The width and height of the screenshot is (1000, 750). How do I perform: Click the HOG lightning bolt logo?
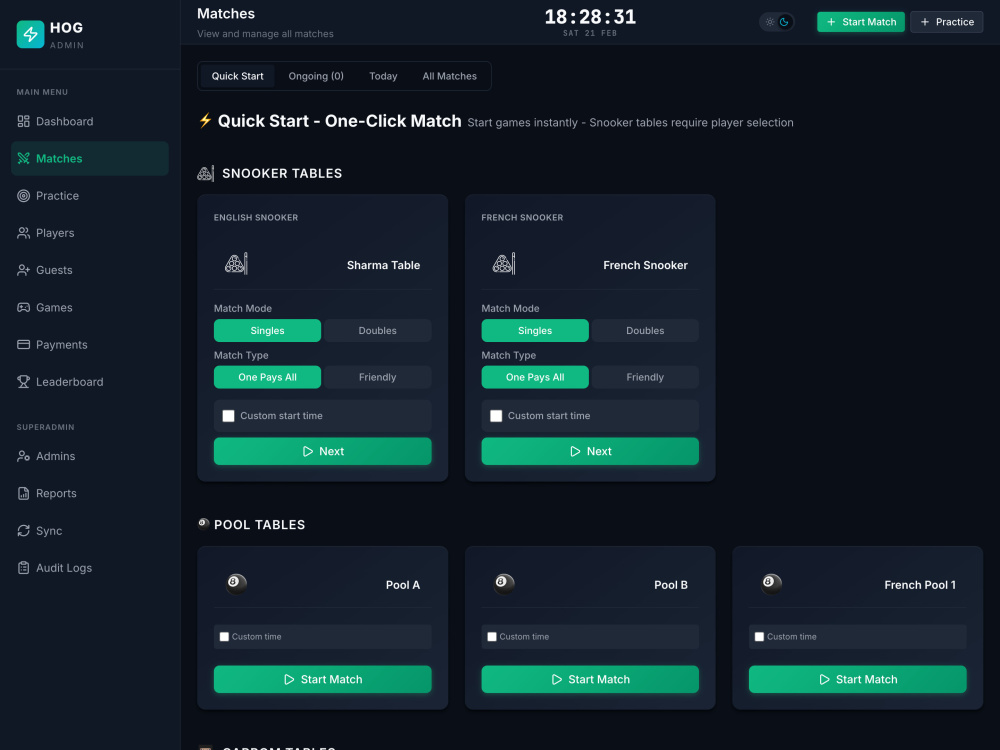[30, 34]
